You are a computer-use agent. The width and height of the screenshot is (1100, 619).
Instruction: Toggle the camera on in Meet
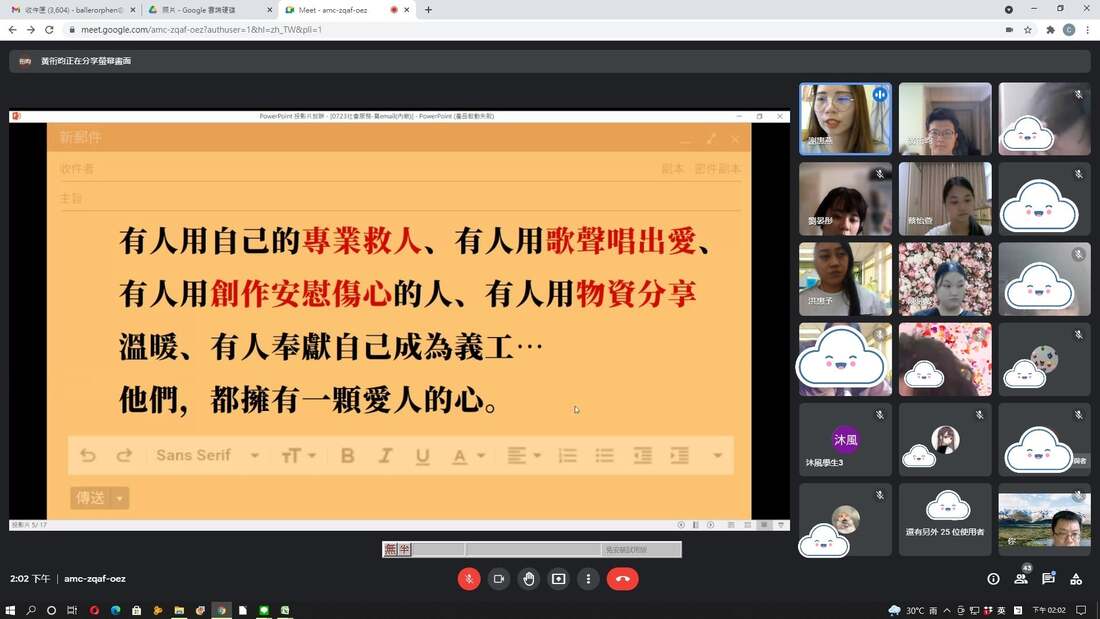499,579
